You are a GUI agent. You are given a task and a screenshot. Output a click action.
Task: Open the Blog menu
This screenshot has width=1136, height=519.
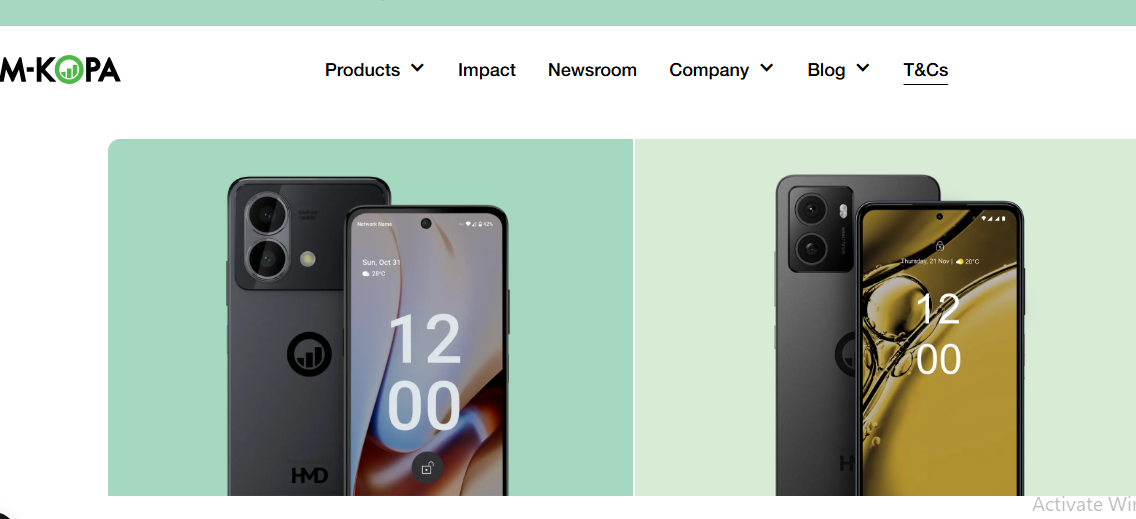[x=826, y=70]
